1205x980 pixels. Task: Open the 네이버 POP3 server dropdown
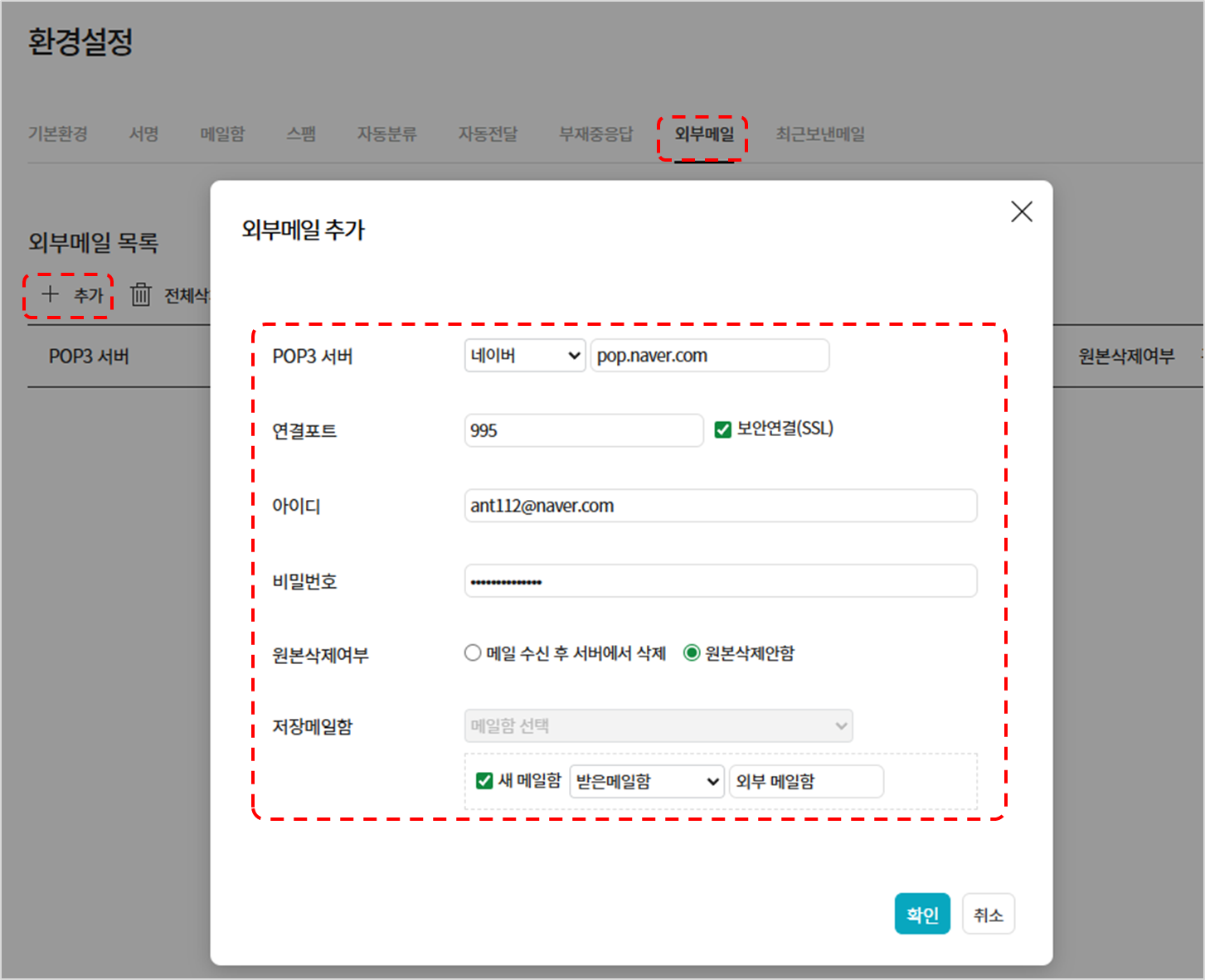coord(524,356)
